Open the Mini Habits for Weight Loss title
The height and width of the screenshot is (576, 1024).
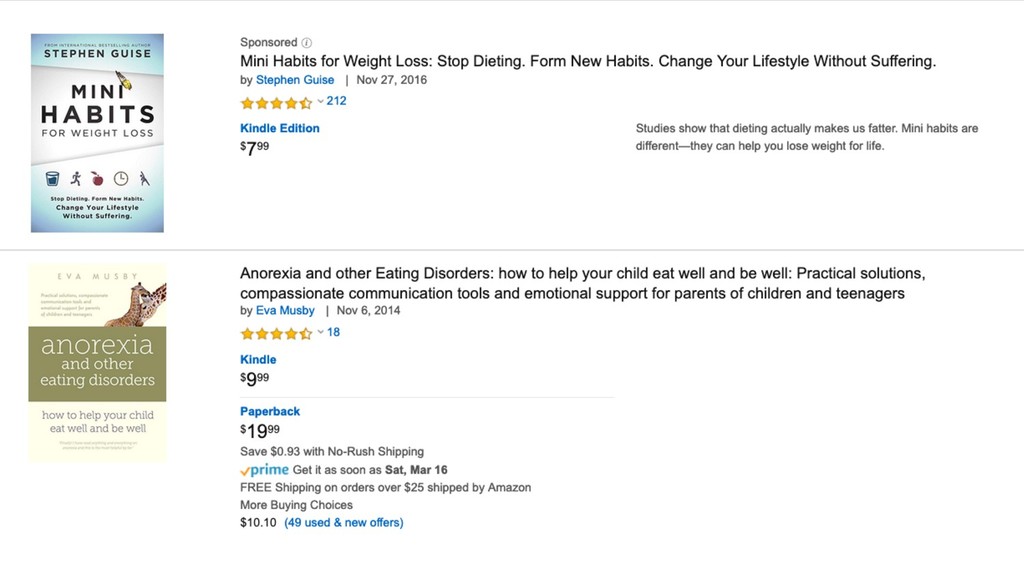[588, 61]
